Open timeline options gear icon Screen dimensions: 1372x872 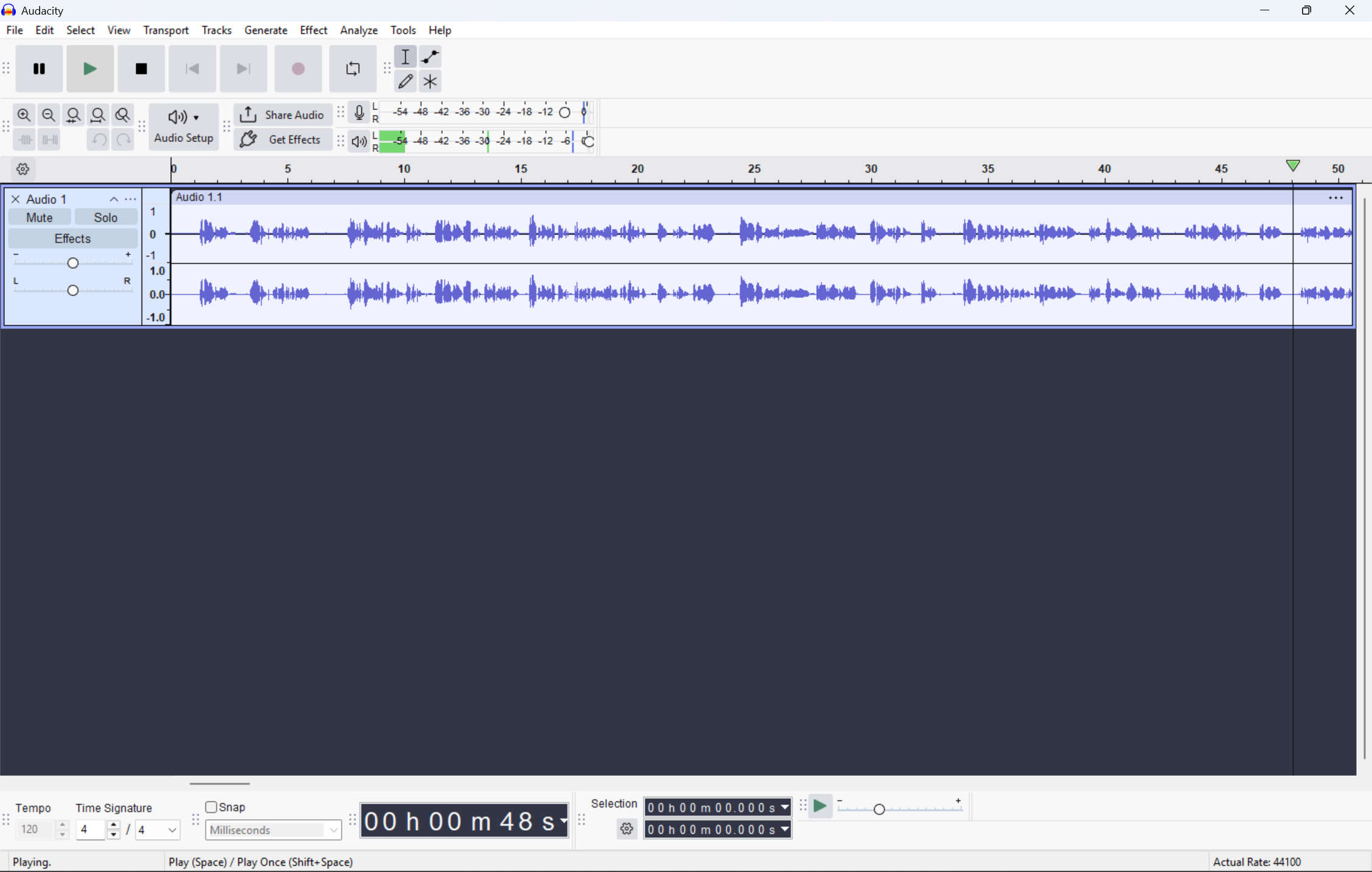23,169
